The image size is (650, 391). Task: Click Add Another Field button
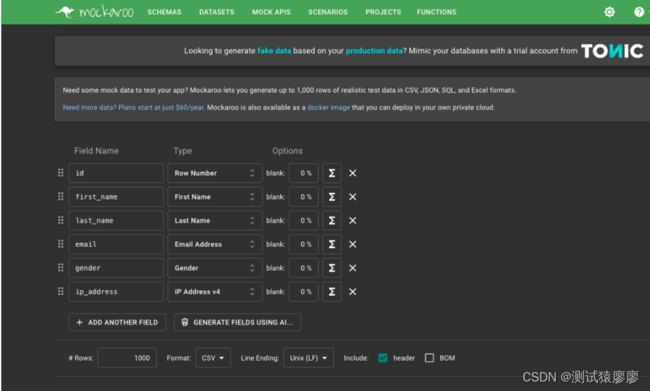[x=117, y=322]
